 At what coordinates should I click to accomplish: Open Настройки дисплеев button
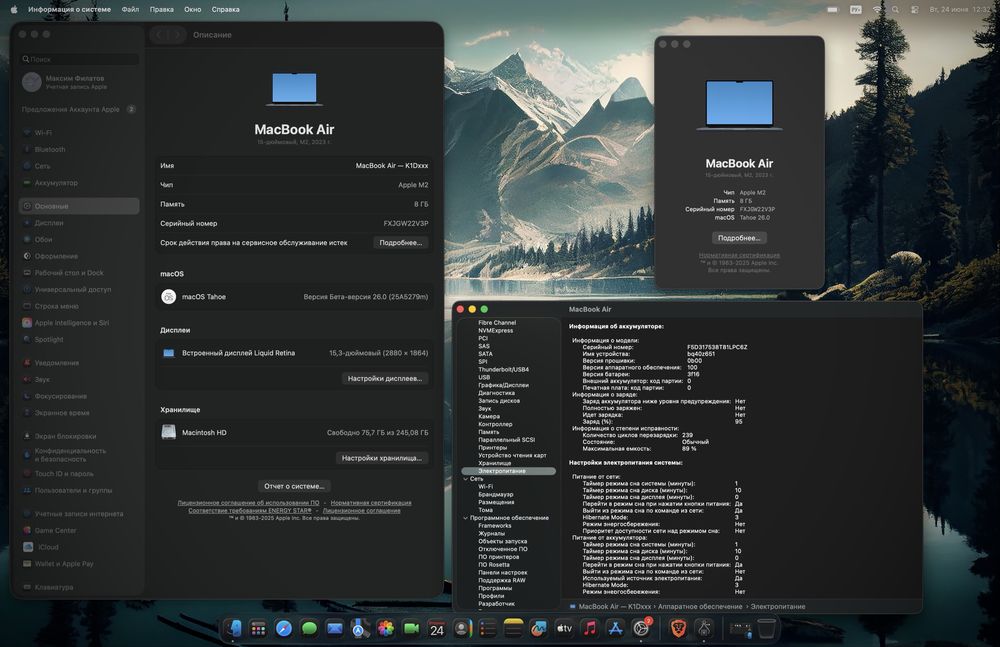[385, 378]
